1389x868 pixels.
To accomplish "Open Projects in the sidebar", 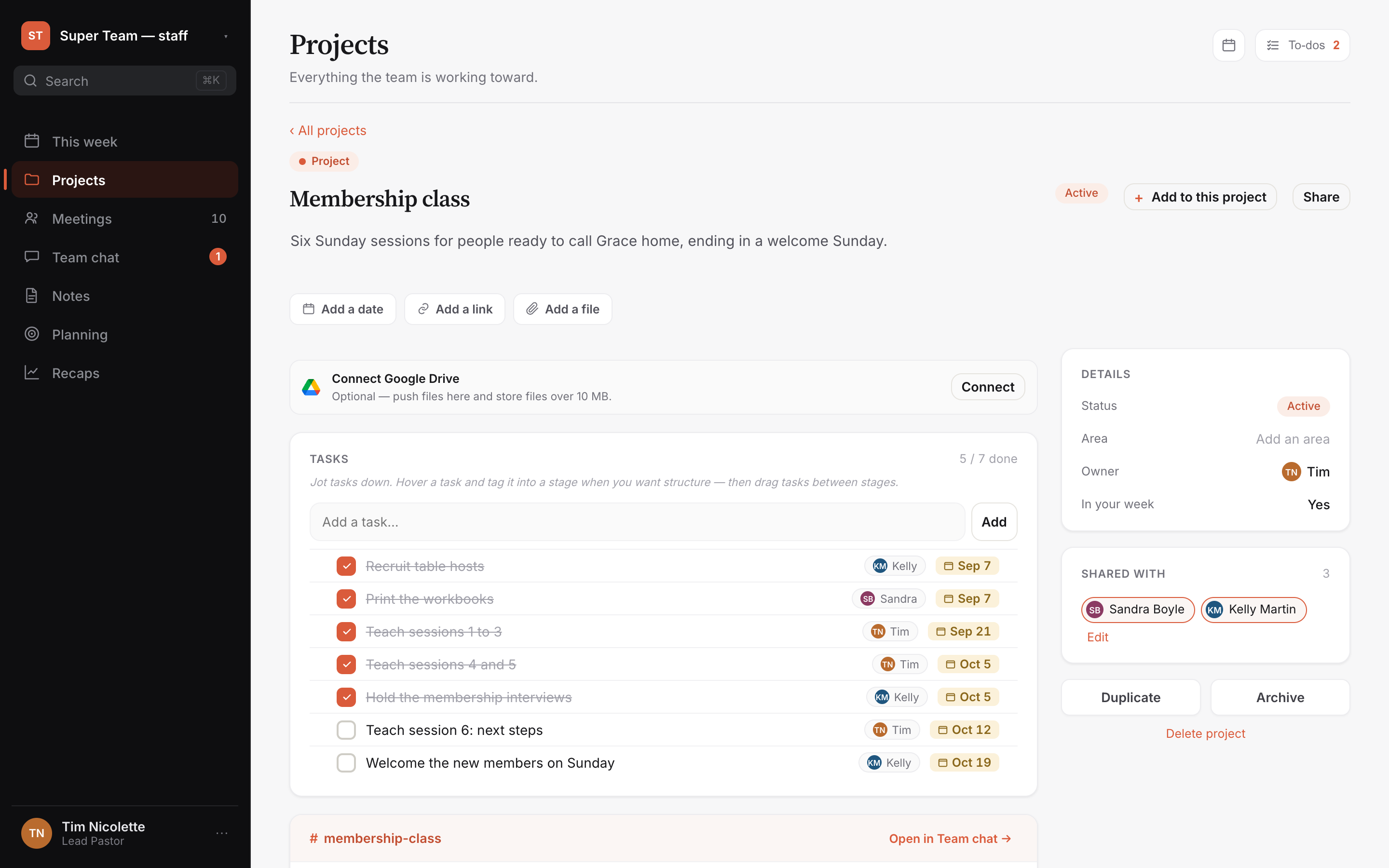I will point(124,180).
